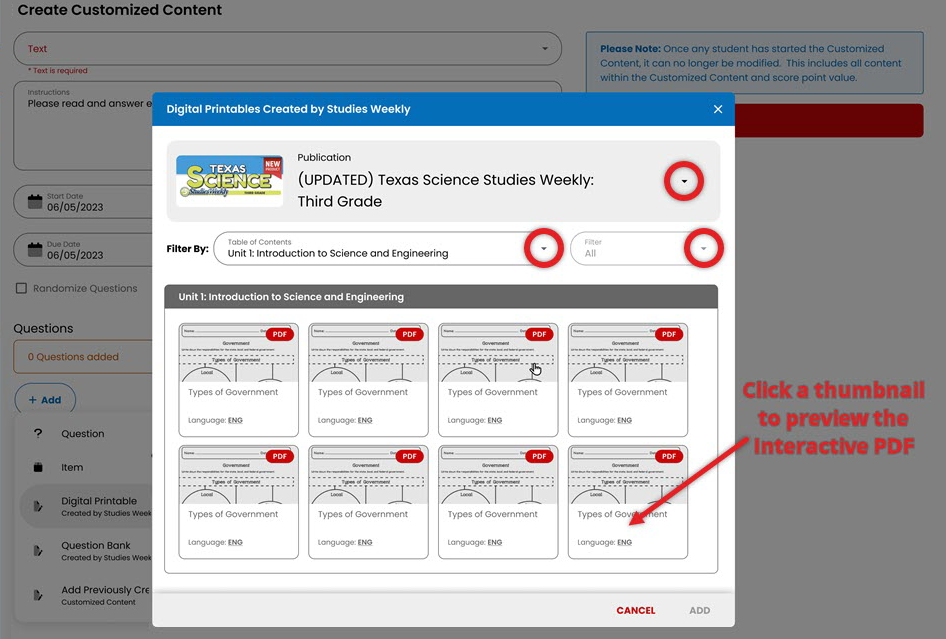
Task: Open the Publication dropdown arrow
Action: (x=684, y=181)
